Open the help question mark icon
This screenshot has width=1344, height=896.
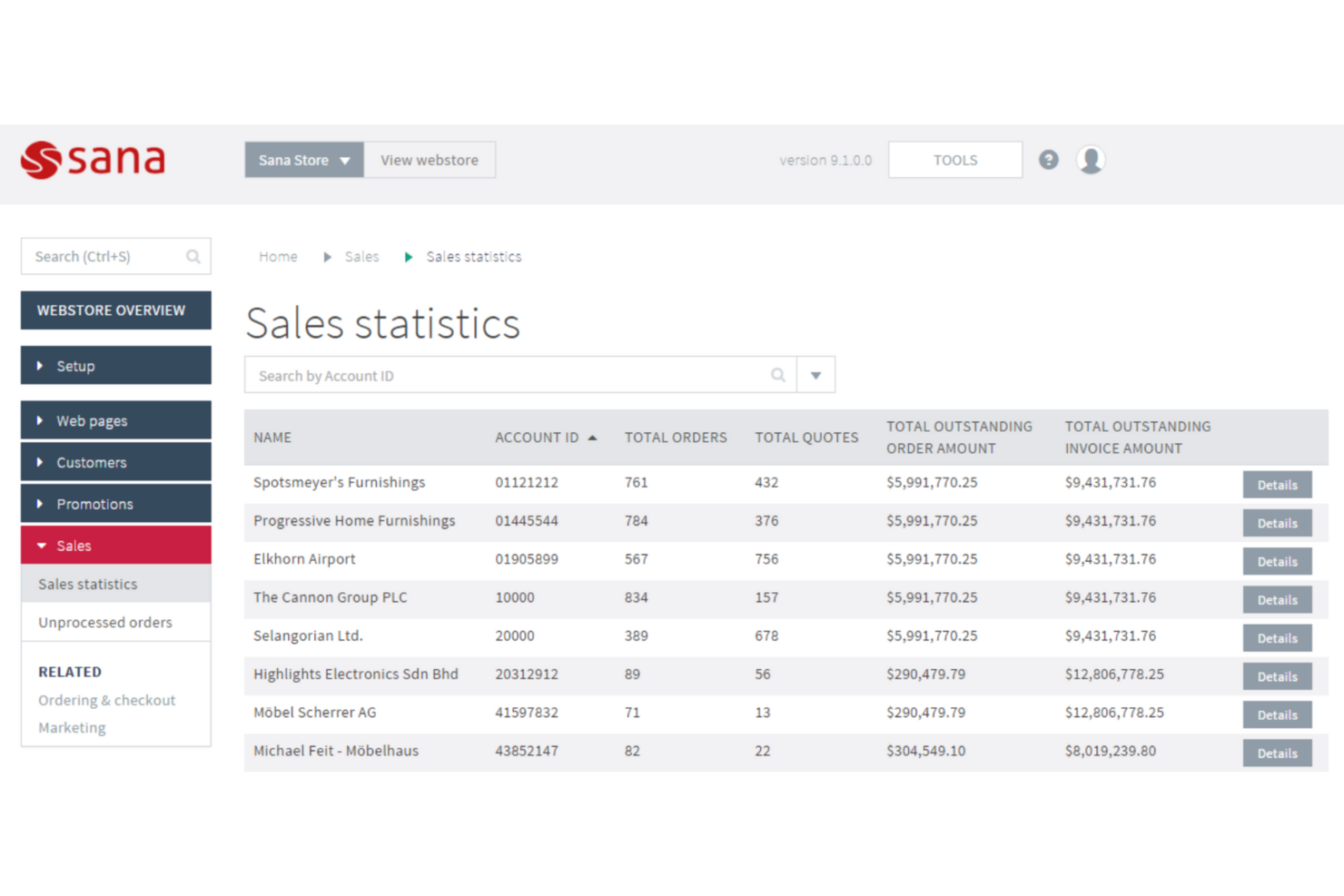1048,160
